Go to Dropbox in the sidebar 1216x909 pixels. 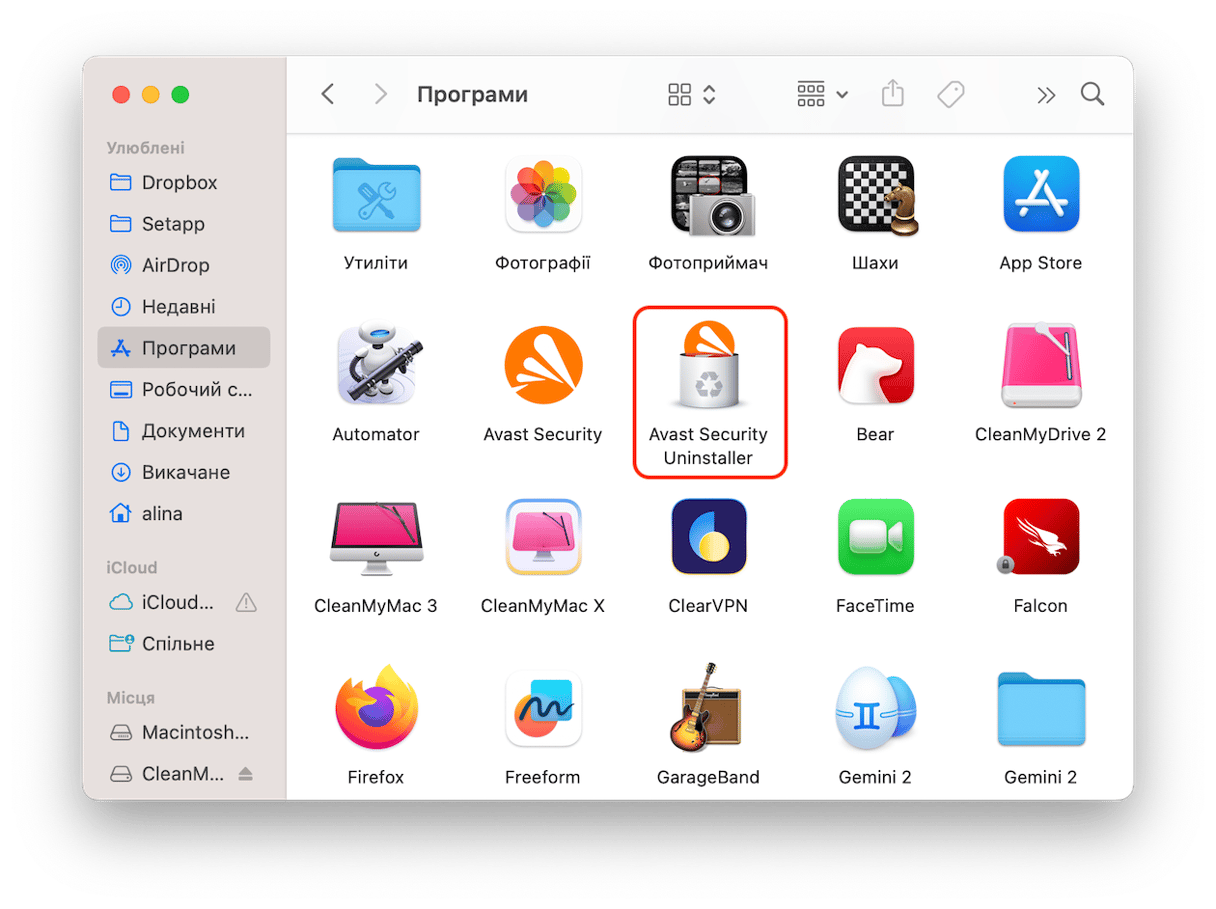179,183
